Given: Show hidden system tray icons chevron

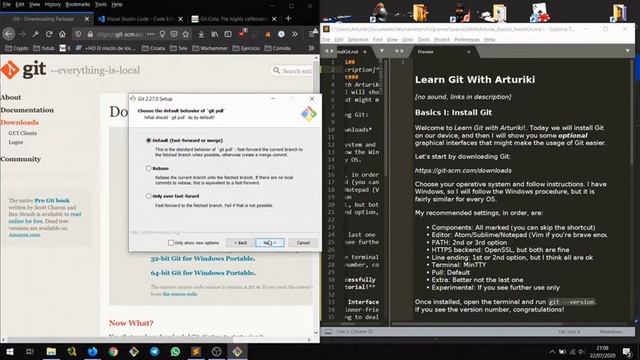Looking at the screenshot, I should click(x=552, y=351).
